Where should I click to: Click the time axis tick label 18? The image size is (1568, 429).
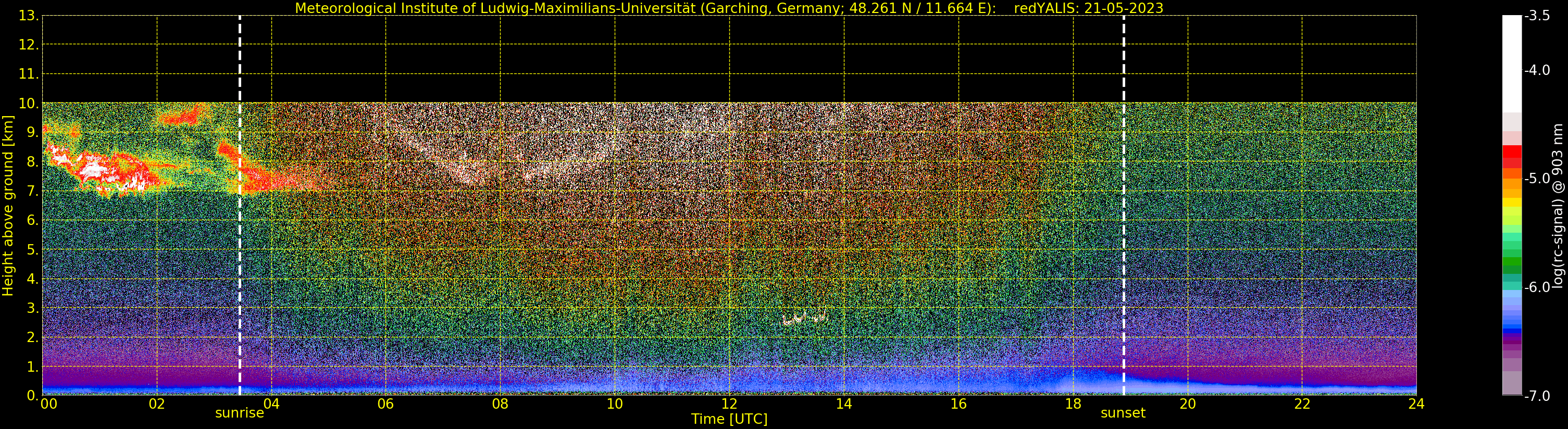click(x=1073, y=404)
